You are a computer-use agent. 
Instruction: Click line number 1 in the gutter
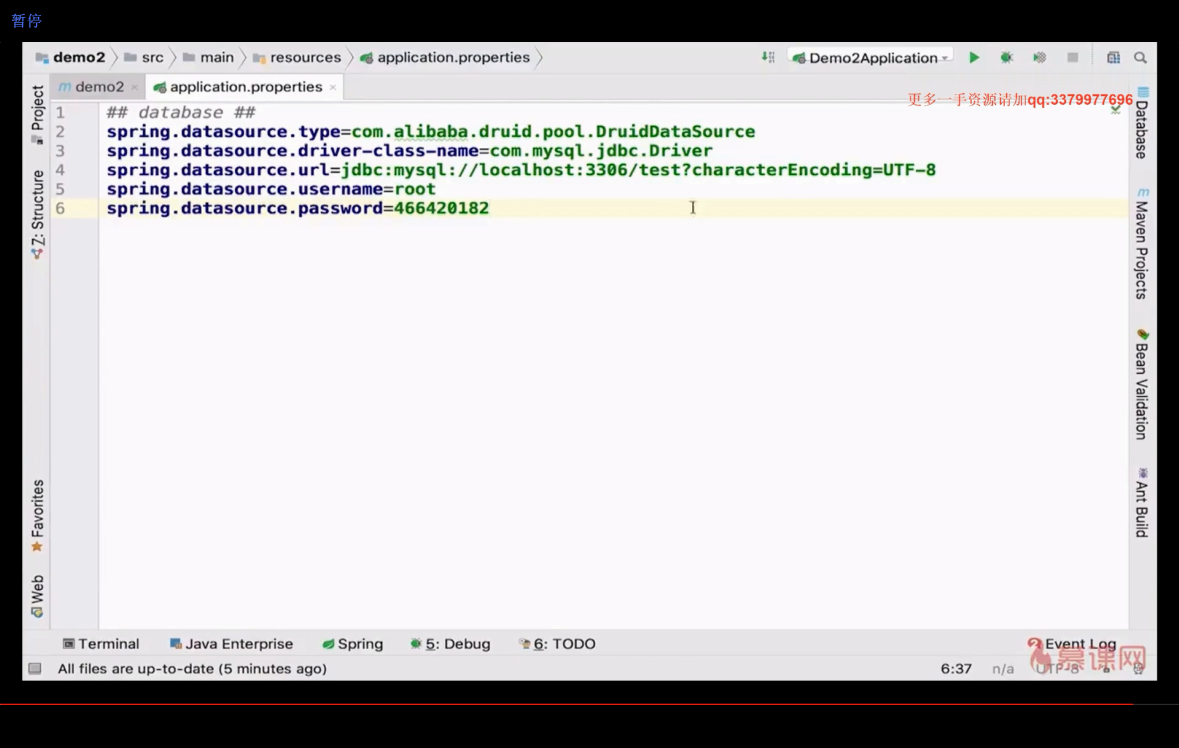coord(60,113)
